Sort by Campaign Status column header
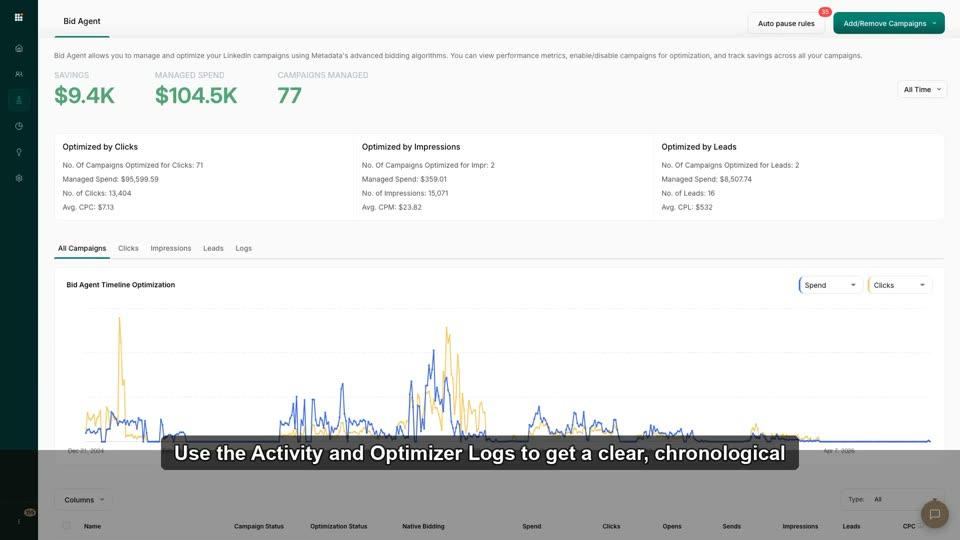The image size is (960, 540). coord(258,527)
